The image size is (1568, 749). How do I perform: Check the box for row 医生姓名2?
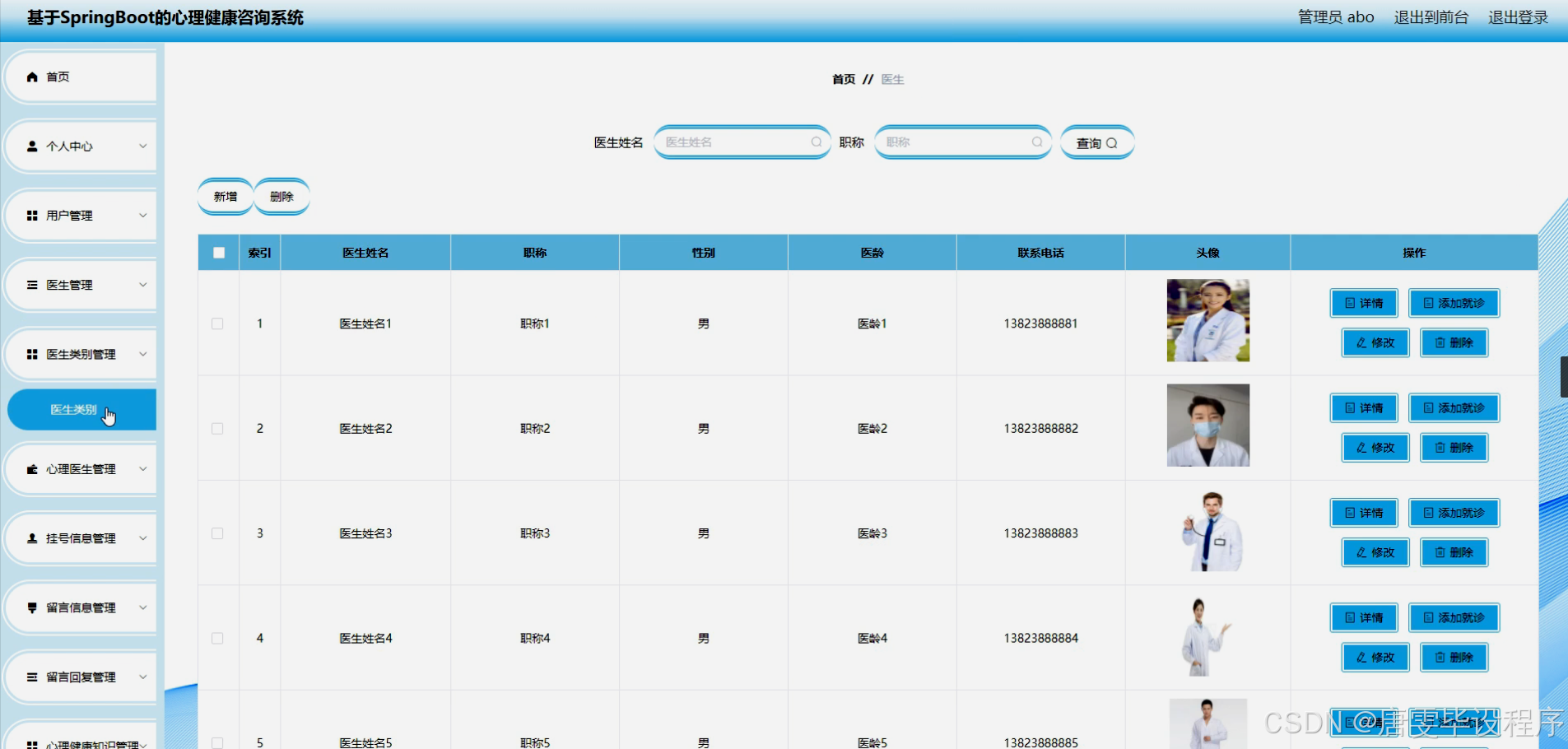coord(217,429)
